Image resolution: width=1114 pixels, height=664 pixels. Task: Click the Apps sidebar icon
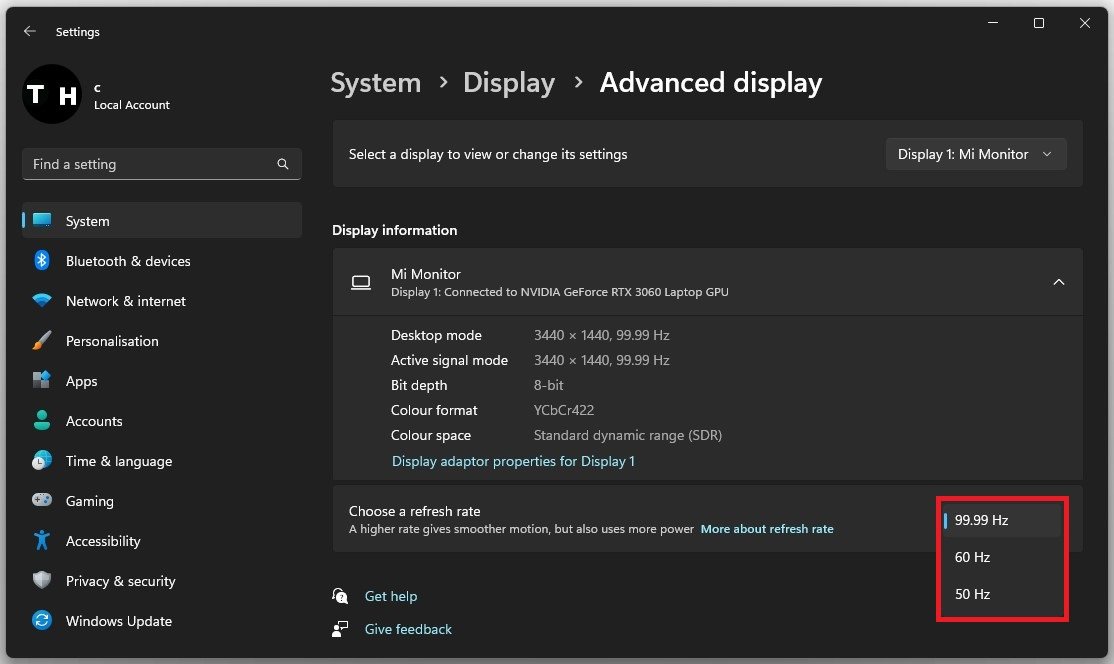(x=42, y=381)
